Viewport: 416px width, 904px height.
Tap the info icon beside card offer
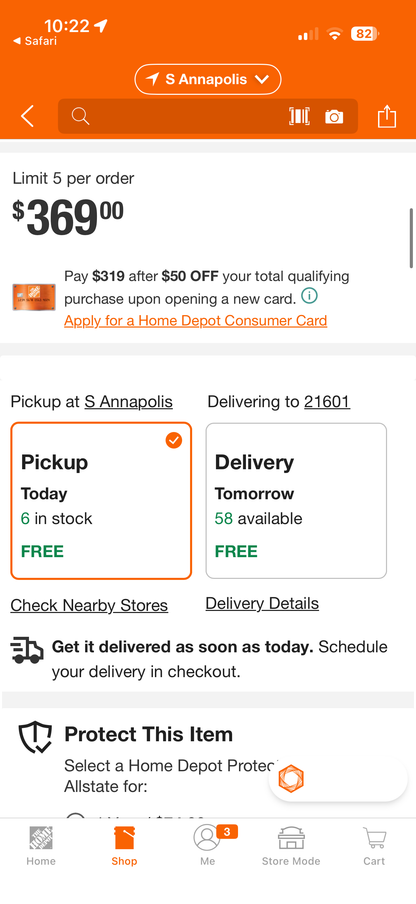(x=309, y=297)
